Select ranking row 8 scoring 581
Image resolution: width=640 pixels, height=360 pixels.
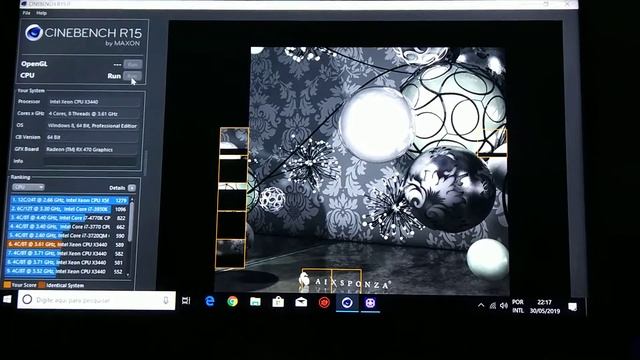(65, 262)
